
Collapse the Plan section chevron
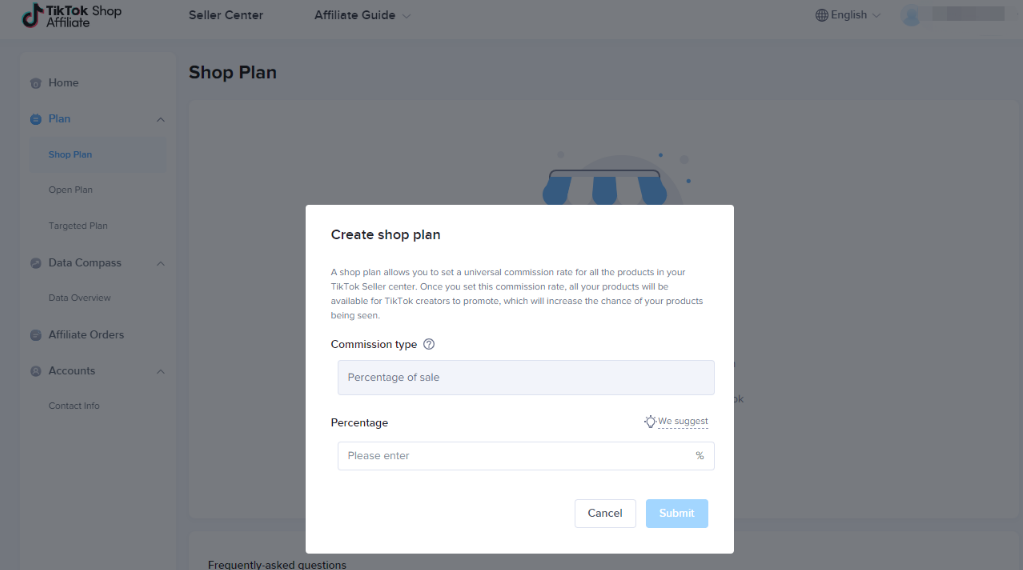click(161, 119)
